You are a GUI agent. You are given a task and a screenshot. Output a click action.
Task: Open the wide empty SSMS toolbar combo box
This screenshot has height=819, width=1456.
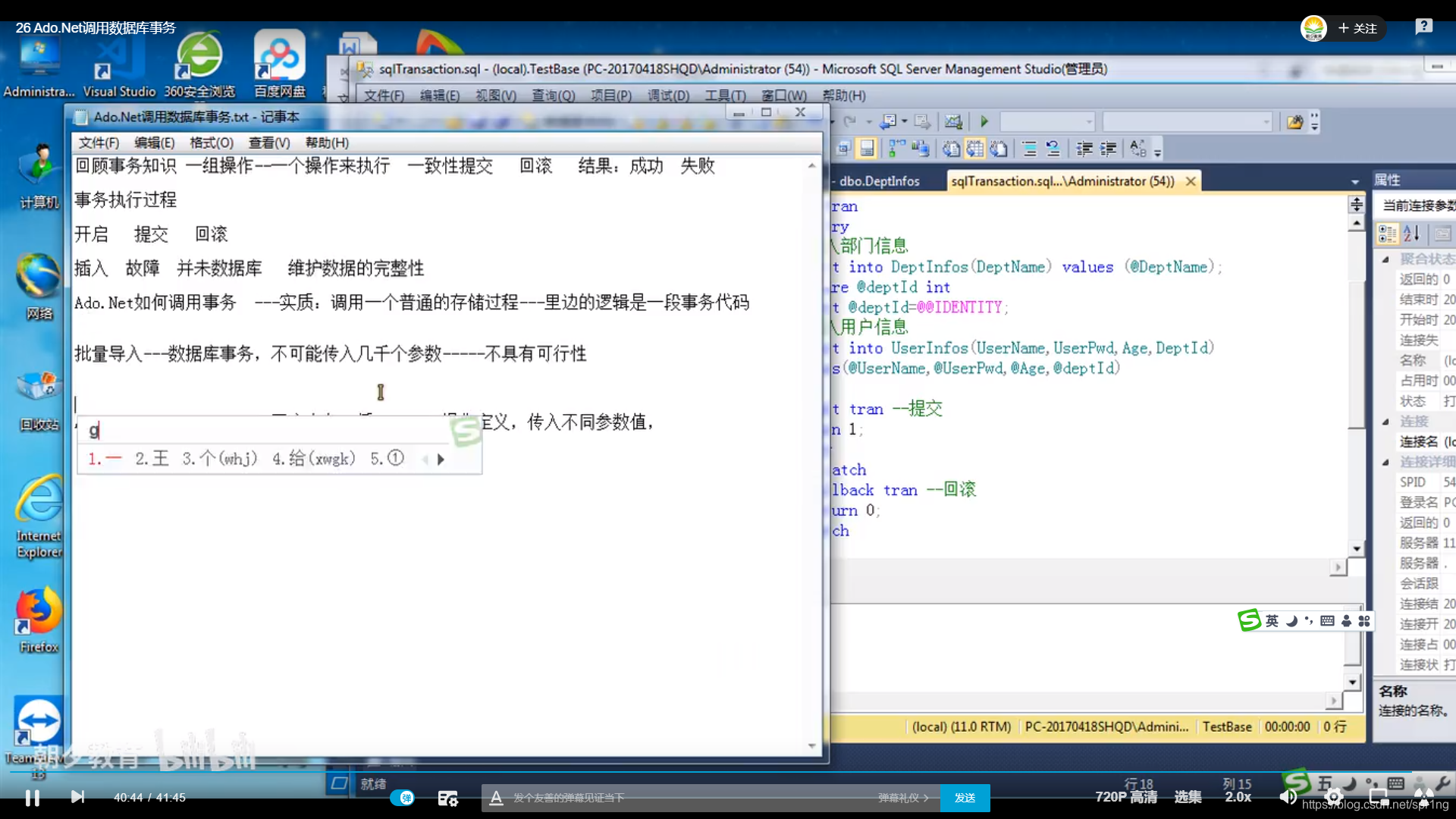pyautogui.click(x=1187, y=121)
